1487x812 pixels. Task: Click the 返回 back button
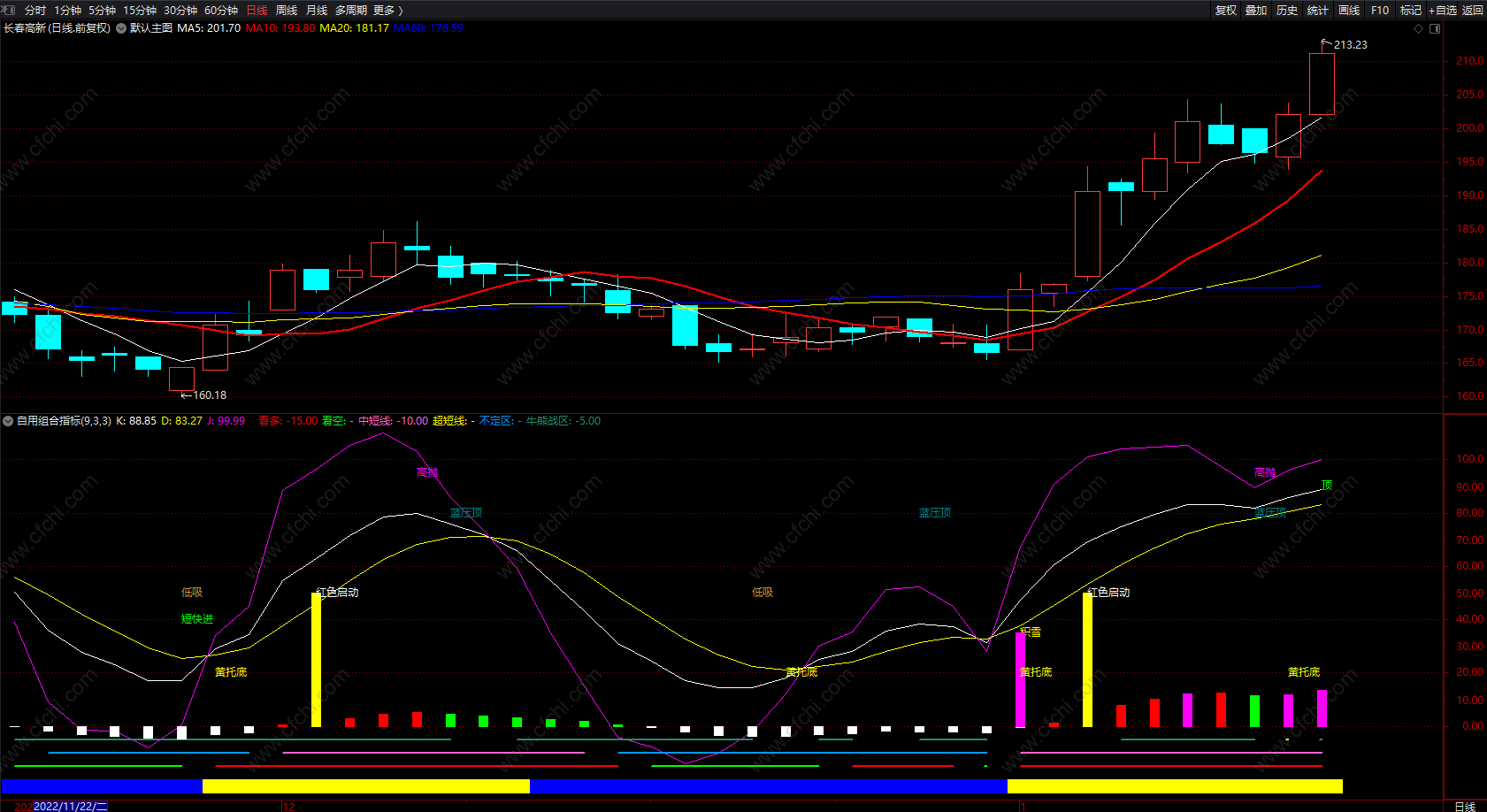[1472, 10]
